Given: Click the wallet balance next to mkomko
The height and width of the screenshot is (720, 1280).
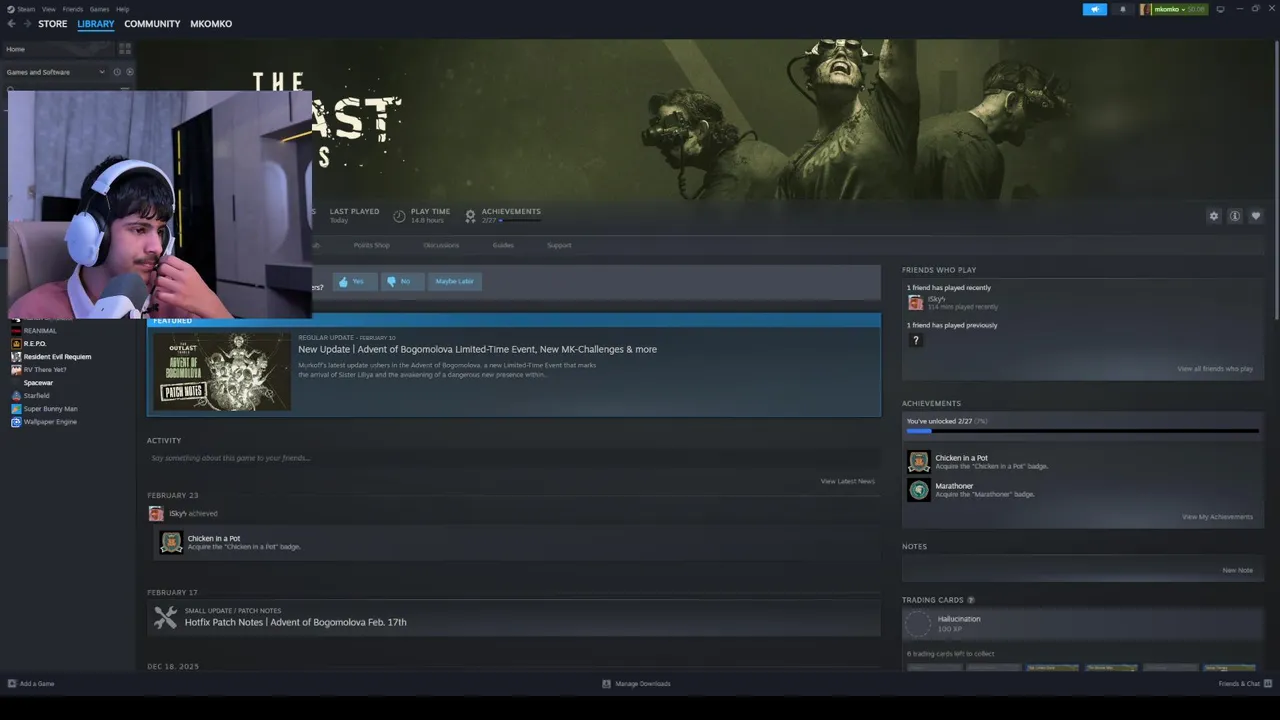Looking at the screenshot, I should (1196, 9).
